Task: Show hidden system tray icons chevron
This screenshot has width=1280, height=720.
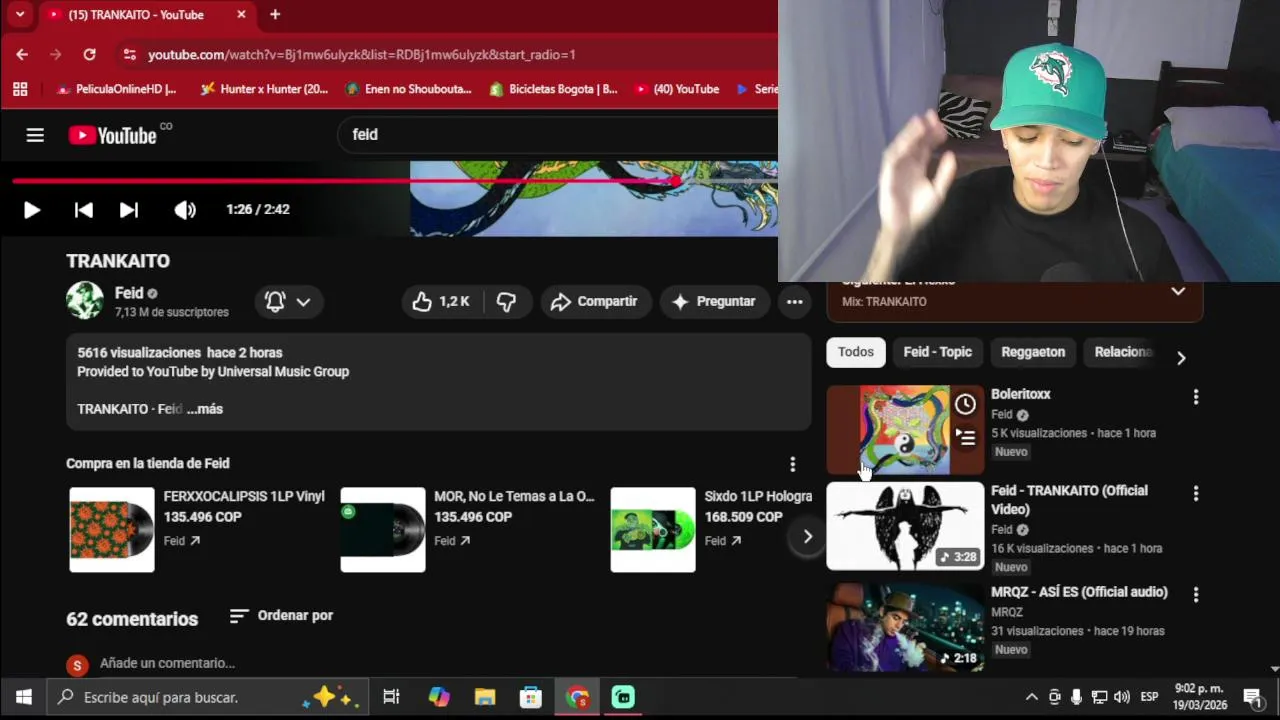Action: point(1032,697)
